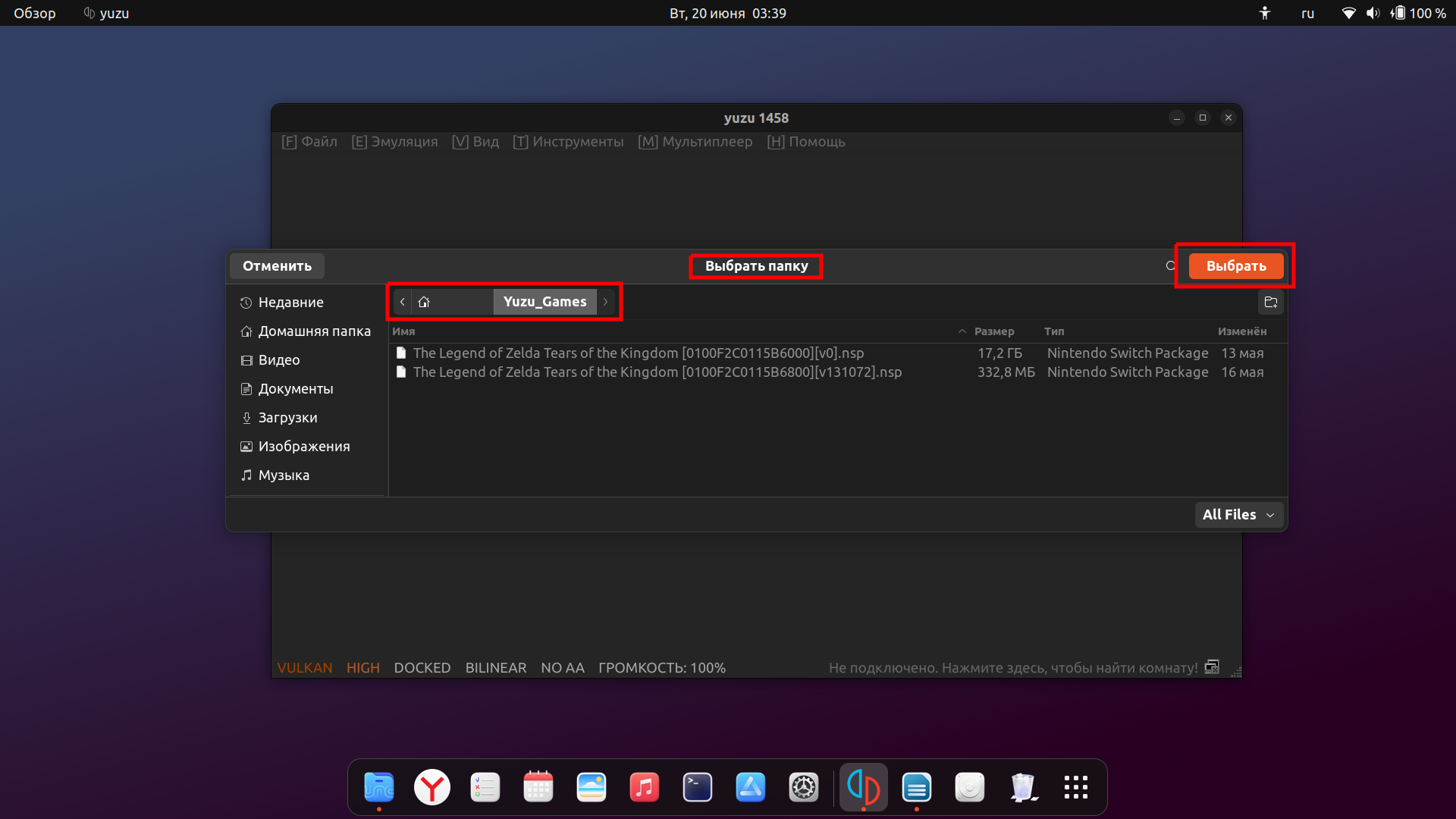Viewport: 1456px width, 819px height.
Task: Click the yuzu app menu in top bar
Action: pyautogui.click(x=106, y=13)
